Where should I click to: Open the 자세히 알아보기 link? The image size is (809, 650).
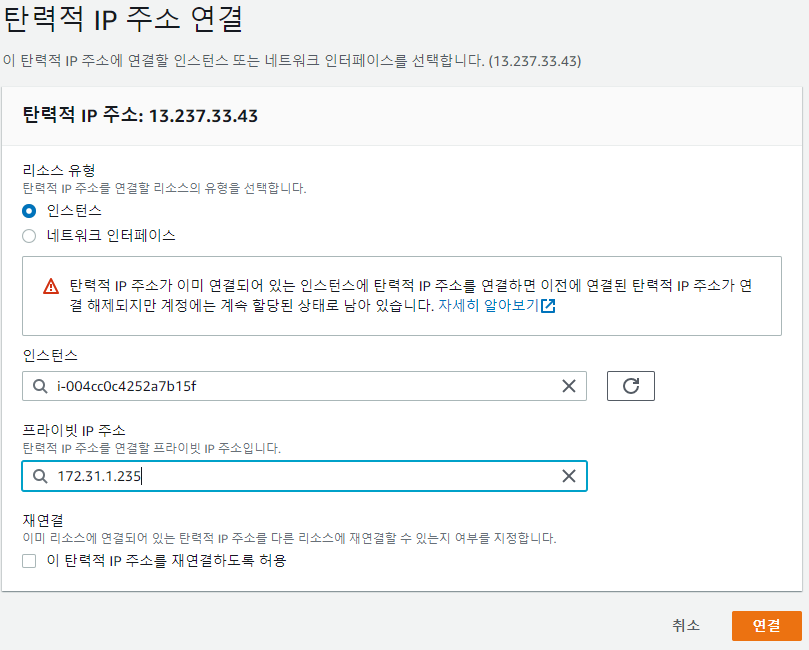point(488,305)
